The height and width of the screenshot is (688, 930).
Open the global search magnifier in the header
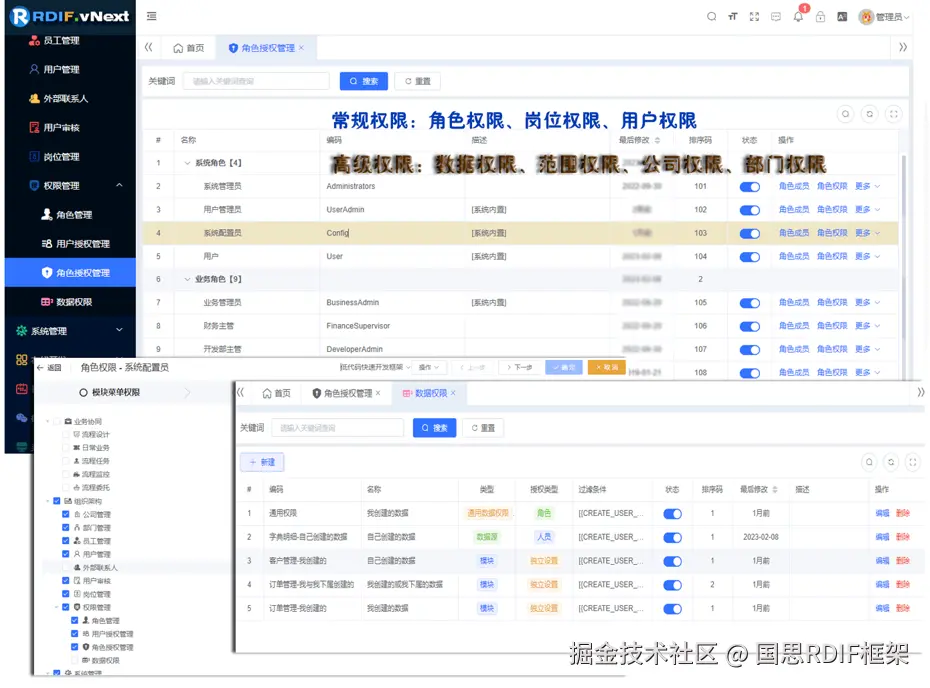712,16
